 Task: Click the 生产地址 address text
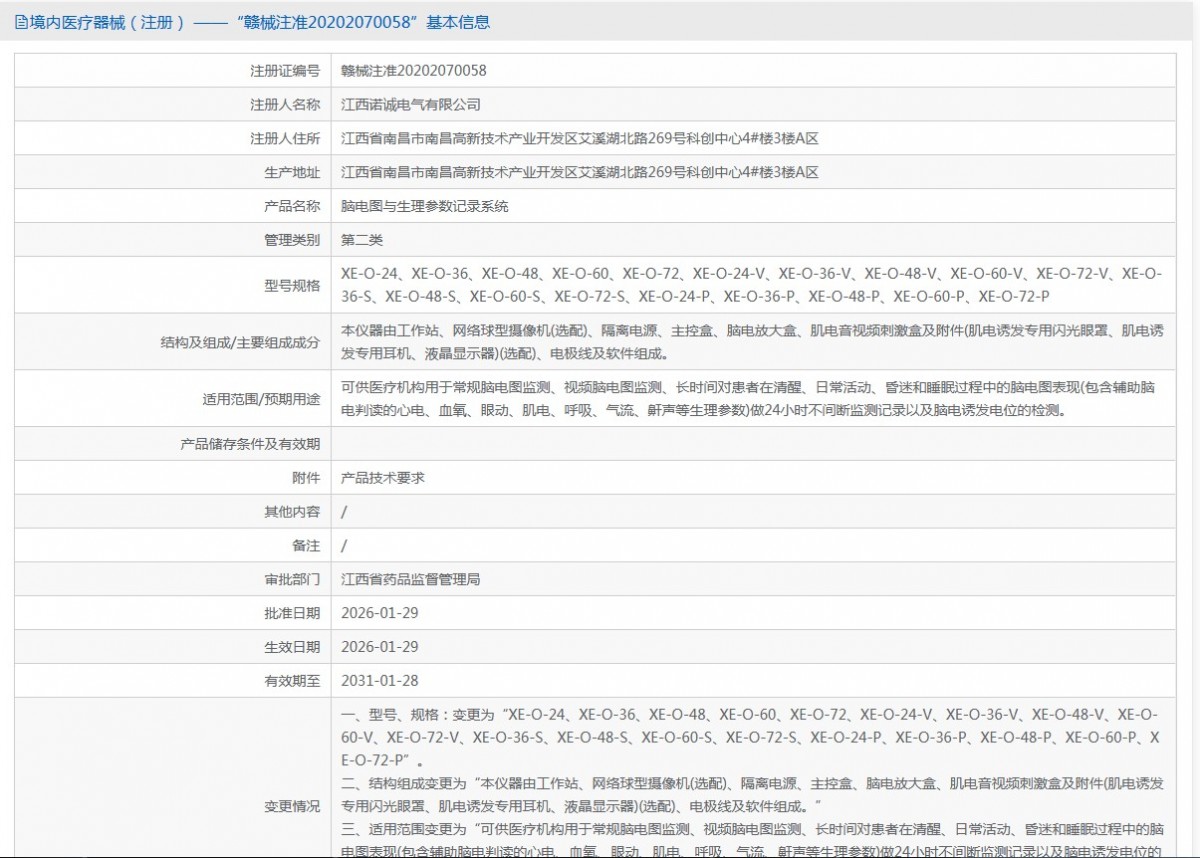click(x=580, y=172)
